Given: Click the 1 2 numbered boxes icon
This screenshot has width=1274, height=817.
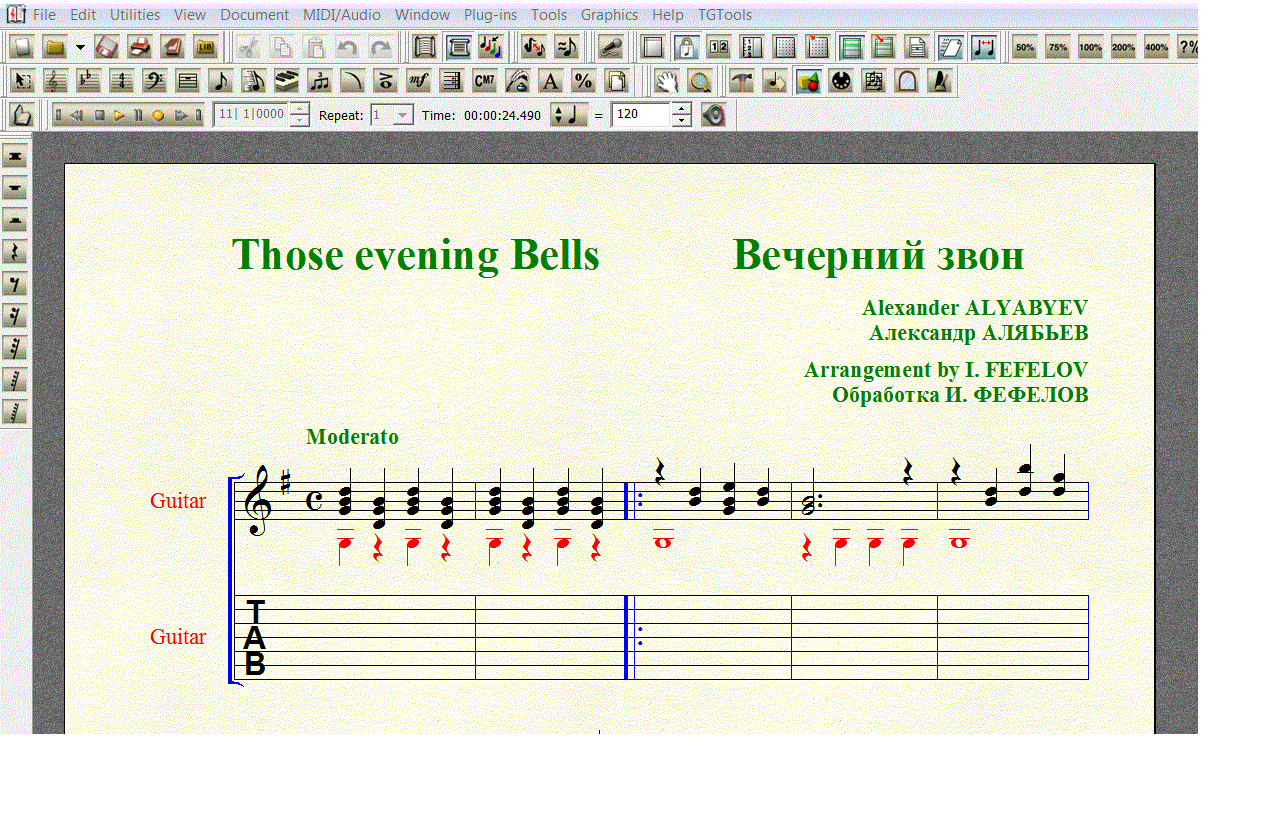Looking at the screenshot, I should (718, 47).
